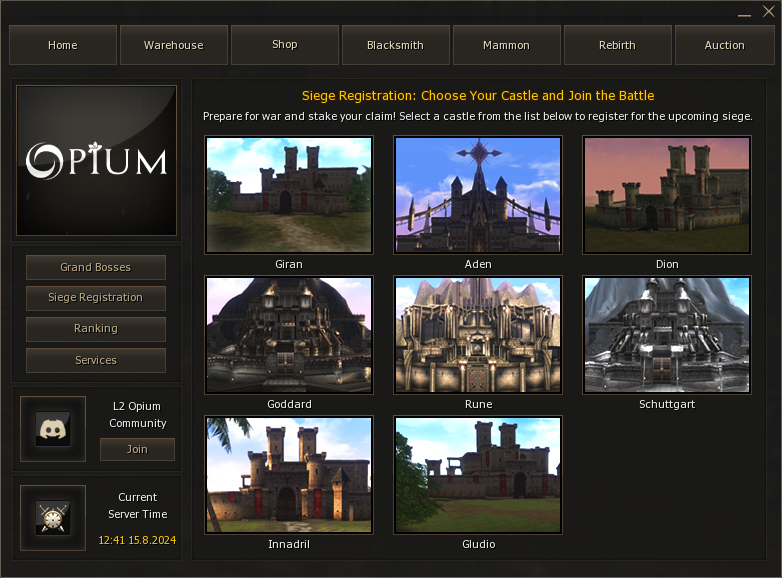Open the Ranking page
The width and height of the screenshot is (782, 578).
[x=96, y=329]
